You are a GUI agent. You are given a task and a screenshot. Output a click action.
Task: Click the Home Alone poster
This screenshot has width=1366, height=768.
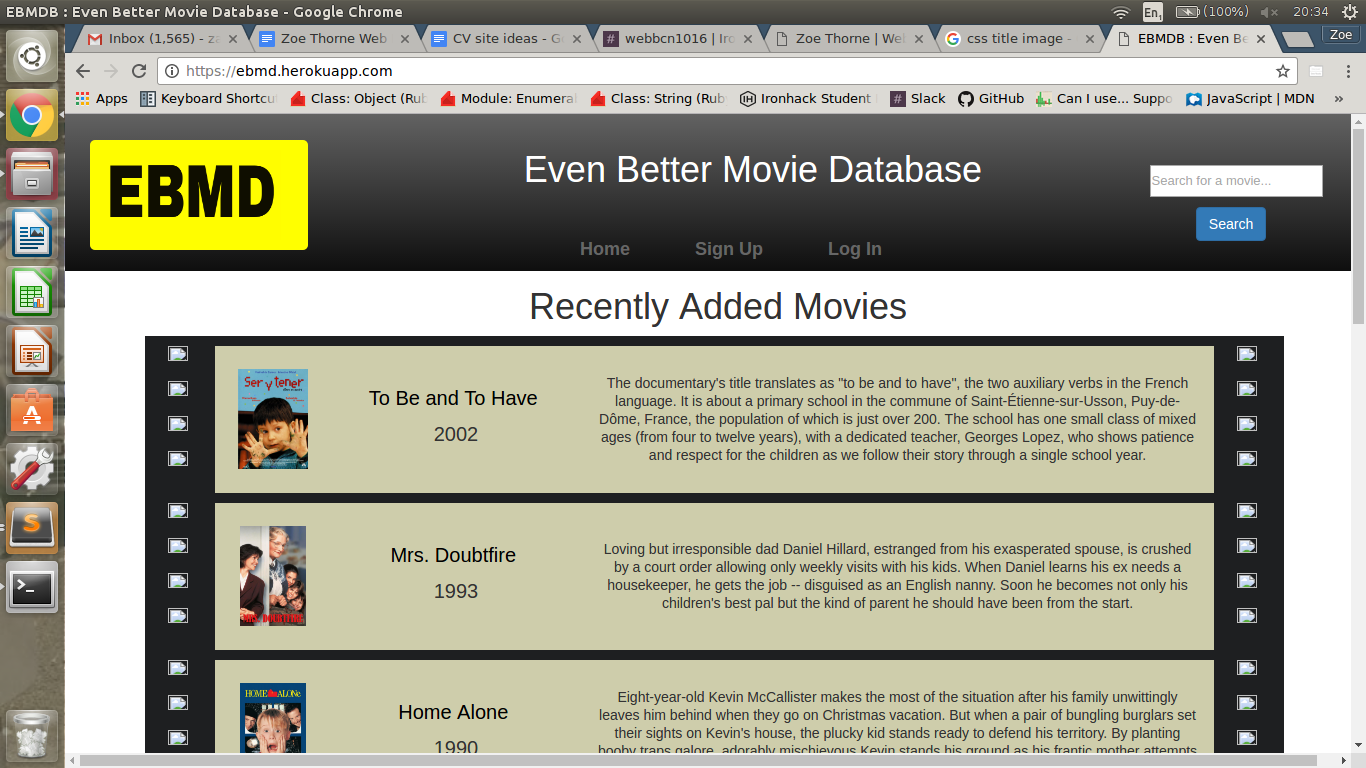273,718
